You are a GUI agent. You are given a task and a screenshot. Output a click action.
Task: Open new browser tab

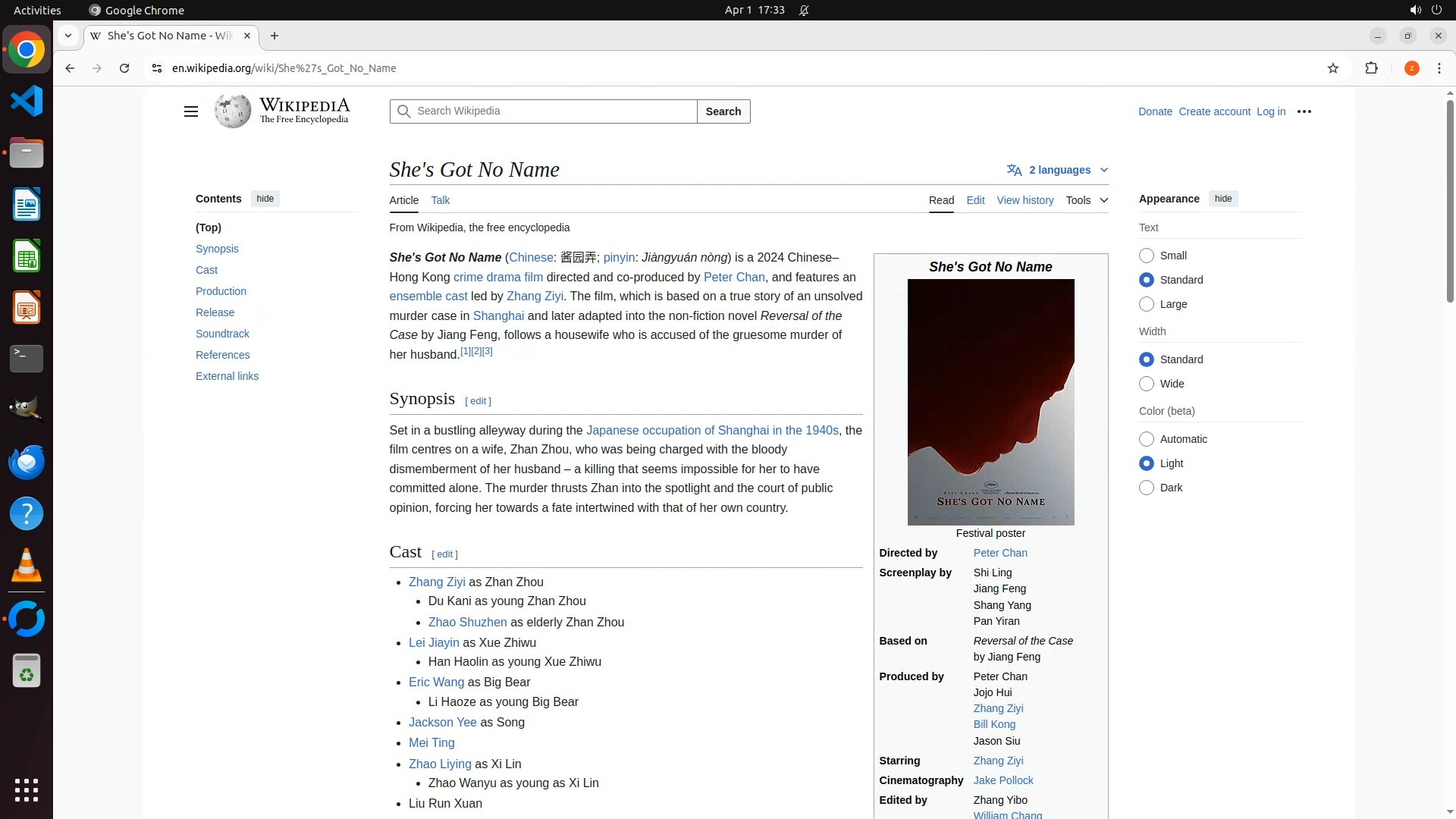[275, 36]
